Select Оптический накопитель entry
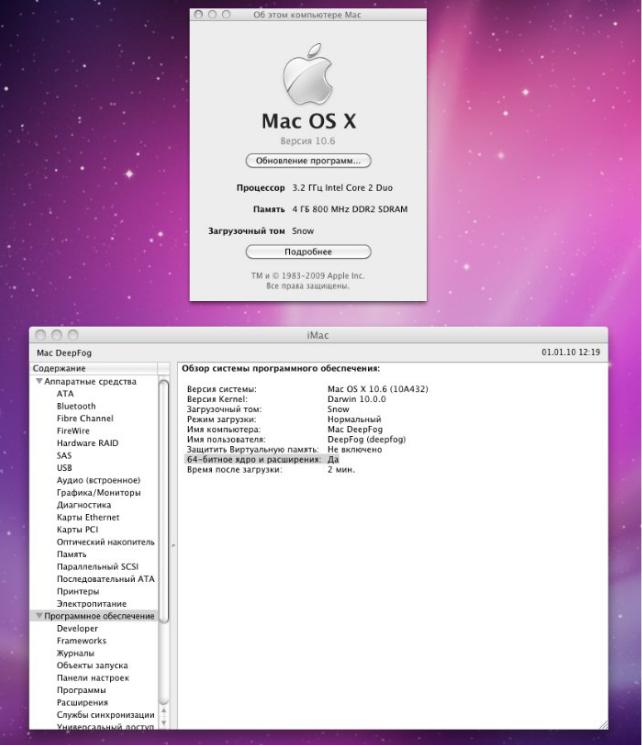This screenshot has height=745, width=642. 105,542
